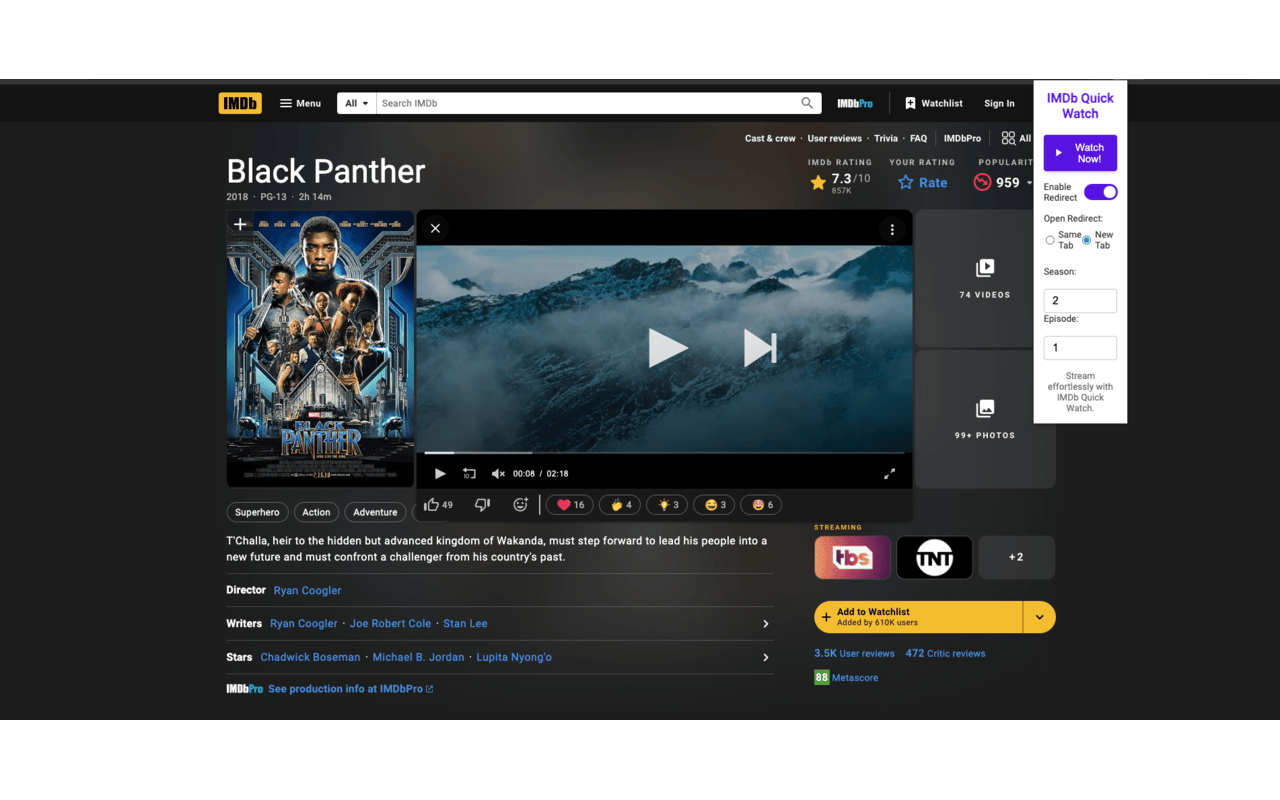Open 3.5K User reviews link
Screen dimensions: 1280x800
(x=854, y=653)
